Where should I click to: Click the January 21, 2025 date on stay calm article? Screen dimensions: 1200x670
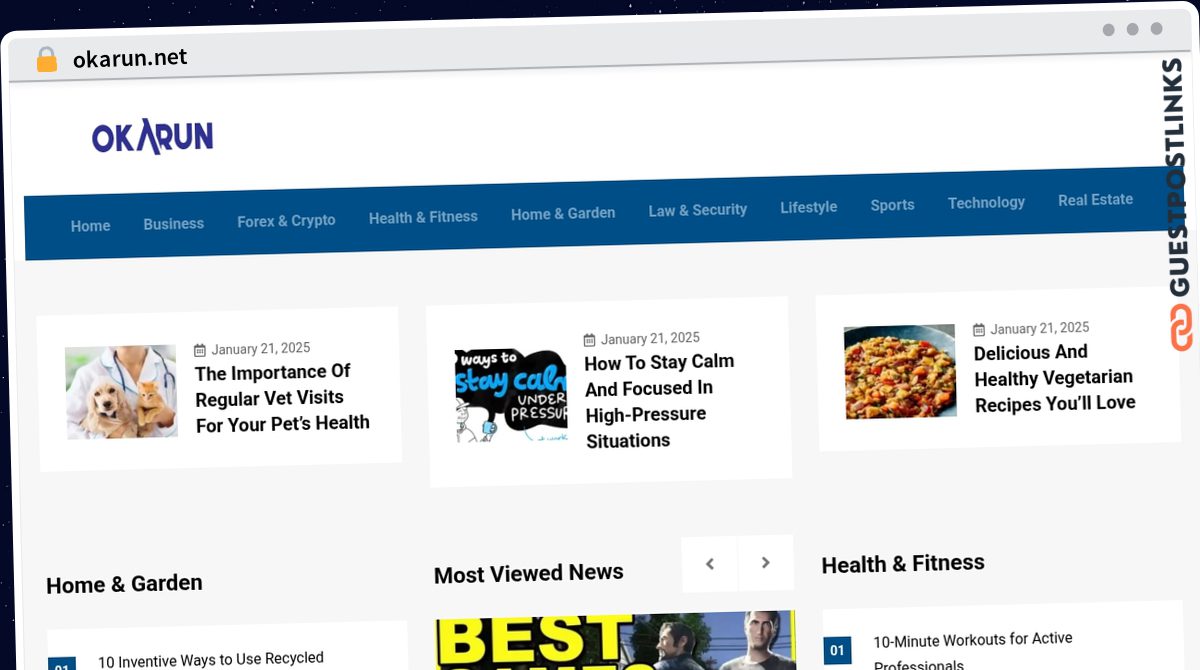[x=650, y=339]
